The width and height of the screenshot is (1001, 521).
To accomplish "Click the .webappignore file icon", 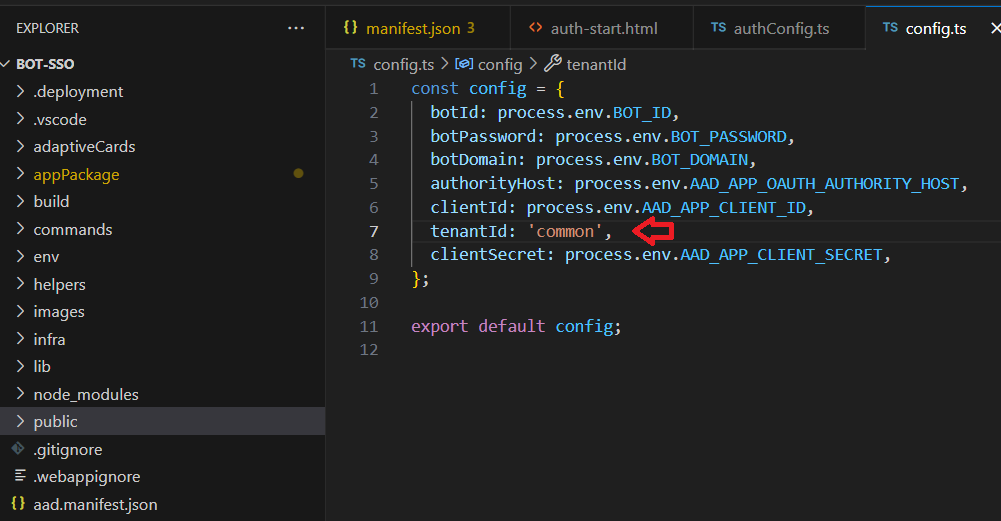I will [x=18, y=477].
